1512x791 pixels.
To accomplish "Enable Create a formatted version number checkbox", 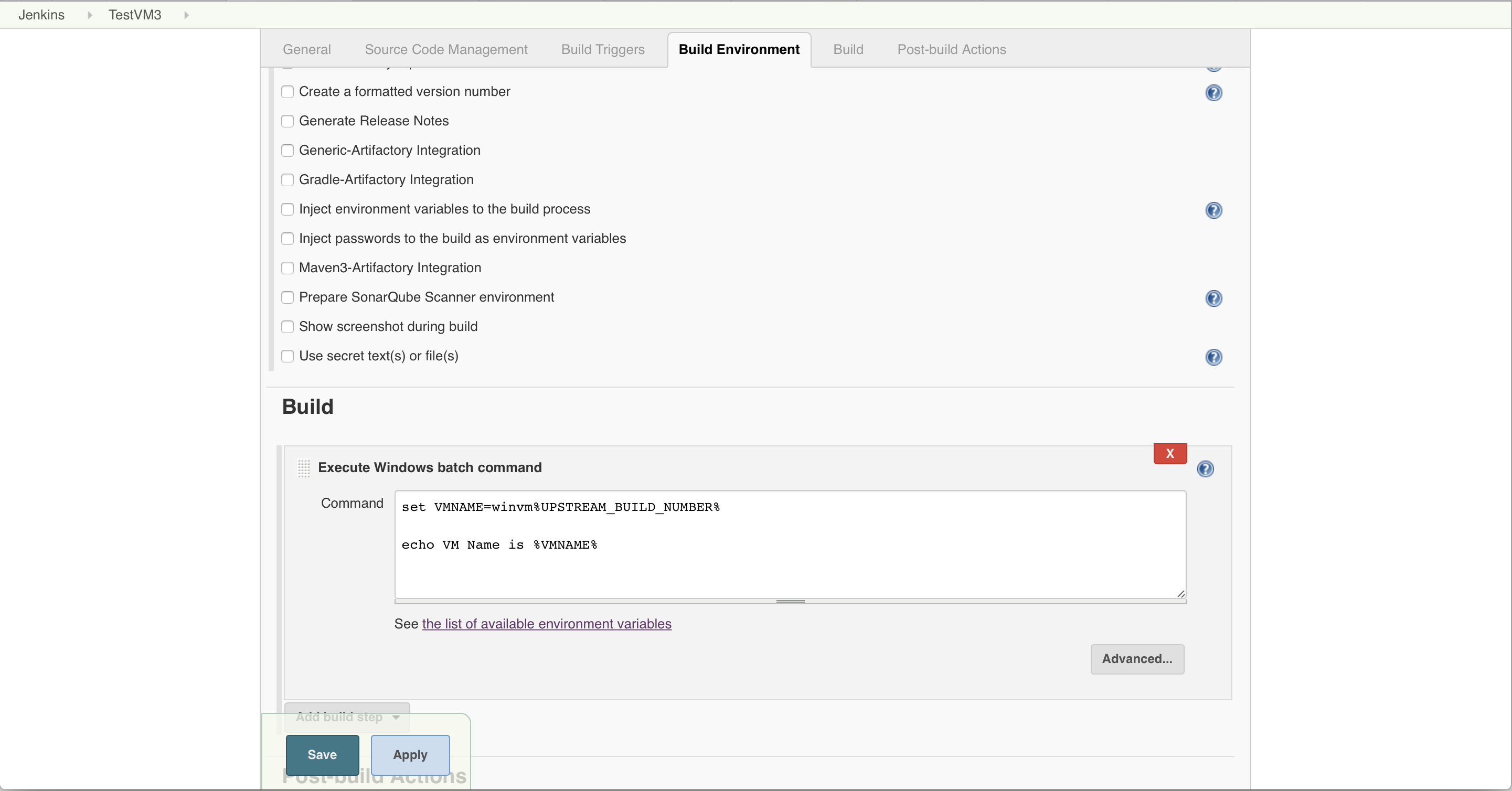I will (288, 91).
